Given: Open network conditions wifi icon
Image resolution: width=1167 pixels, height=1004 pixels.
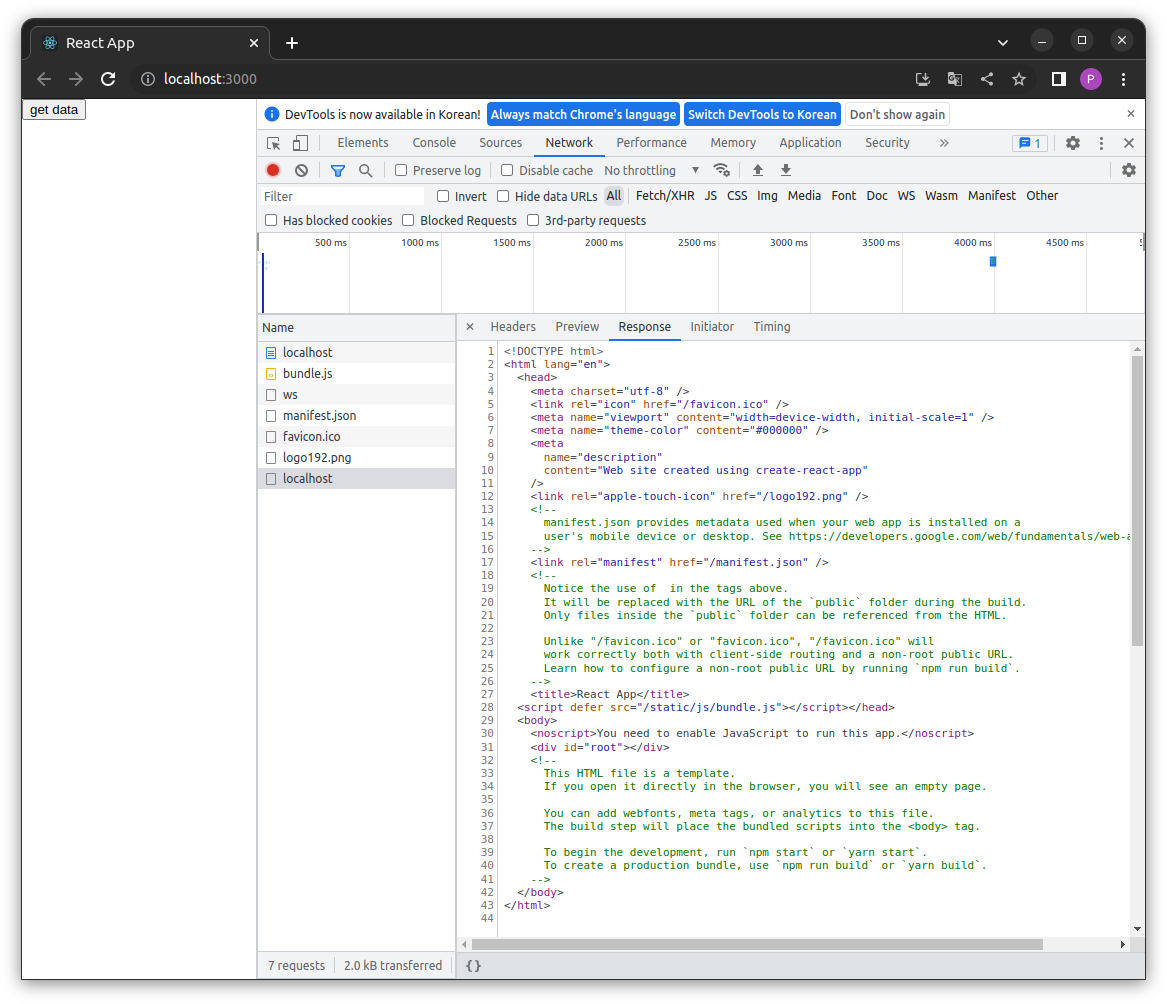Looking at the screenshot, I should coord(721,170).
